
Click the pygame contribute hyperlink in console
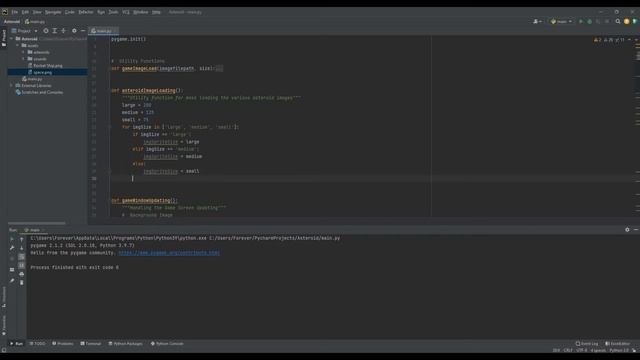[169, 253]
